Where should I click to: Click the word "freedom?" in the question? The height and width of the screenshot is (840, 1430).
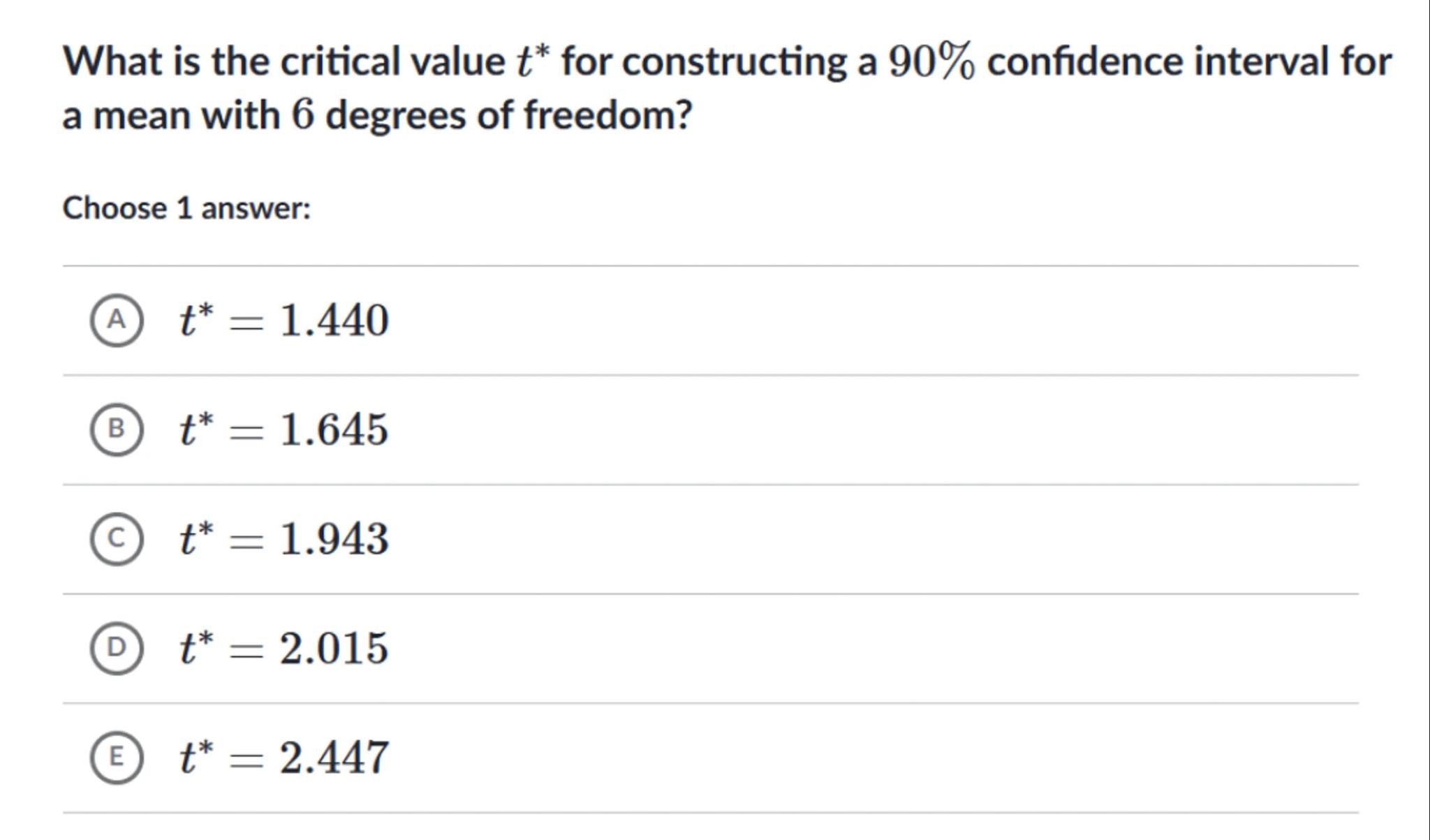pyautogui.click(x=607, y=115)
